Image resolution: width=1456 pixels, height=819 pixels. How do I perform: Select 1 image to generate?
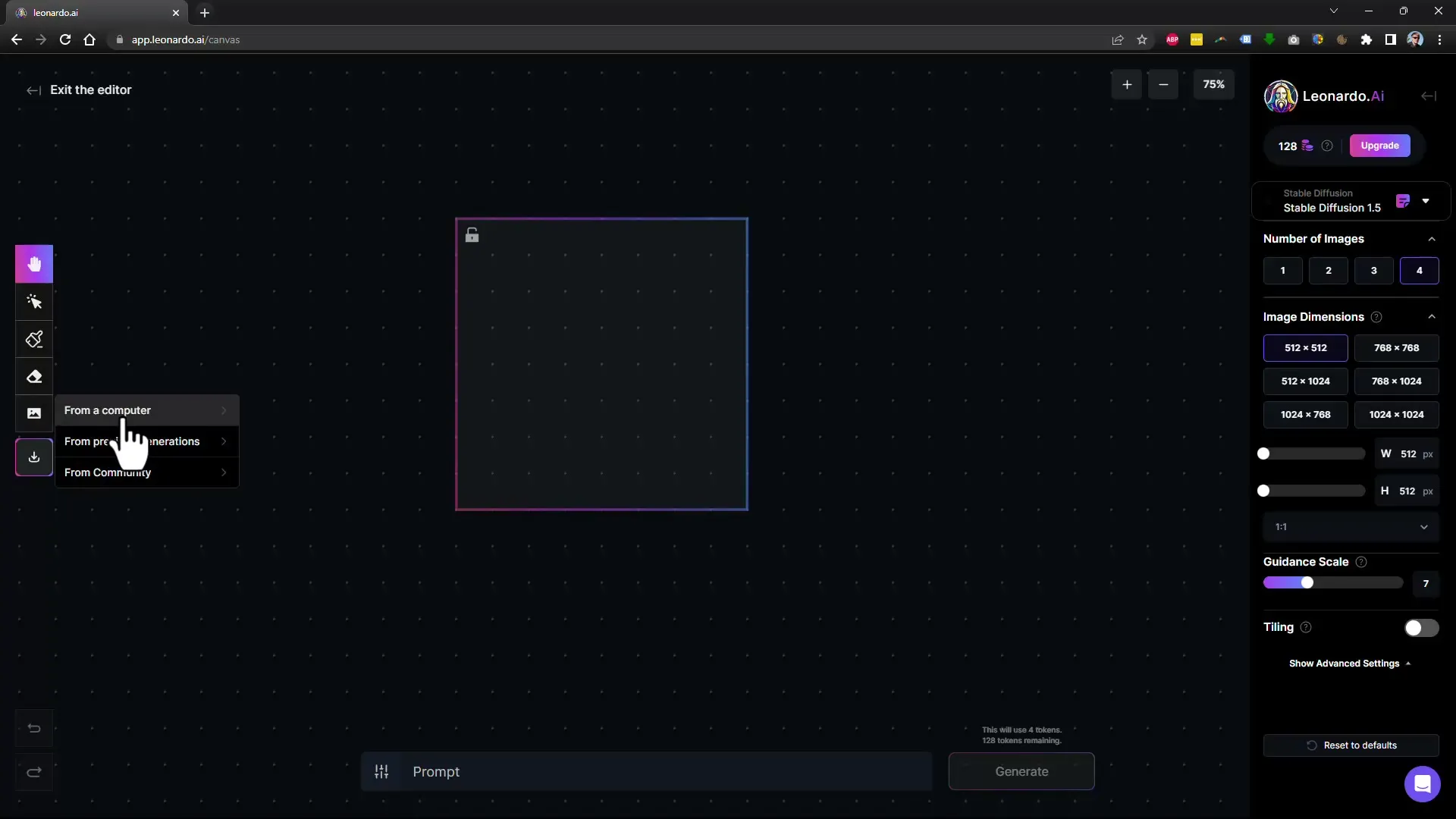click(1283, 270)
